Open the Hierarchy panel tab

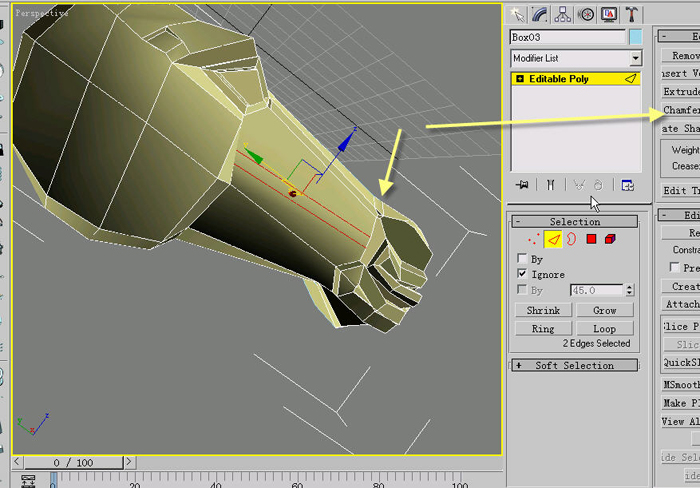point(562,15)
